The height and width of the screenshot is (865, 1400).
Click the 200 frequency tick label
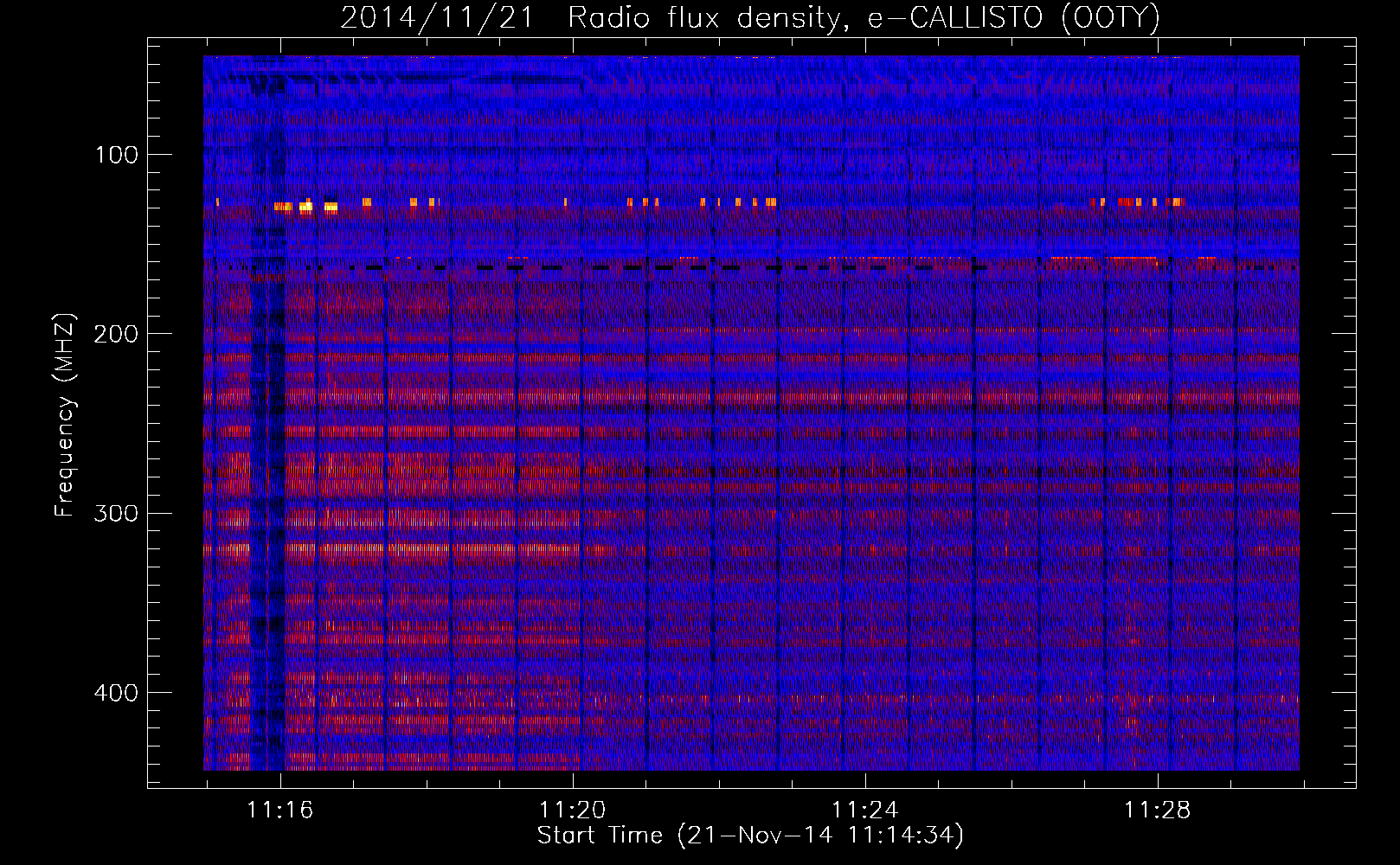[117, 334]
